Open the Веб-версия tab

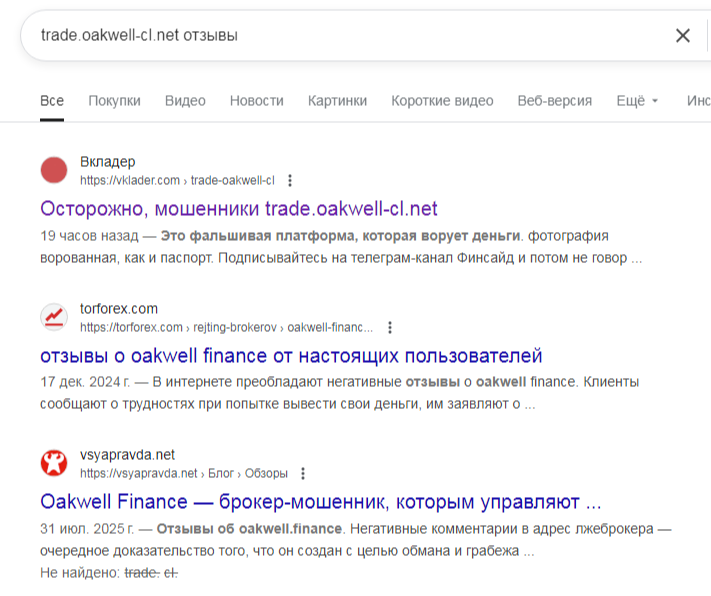coord(554,101)
